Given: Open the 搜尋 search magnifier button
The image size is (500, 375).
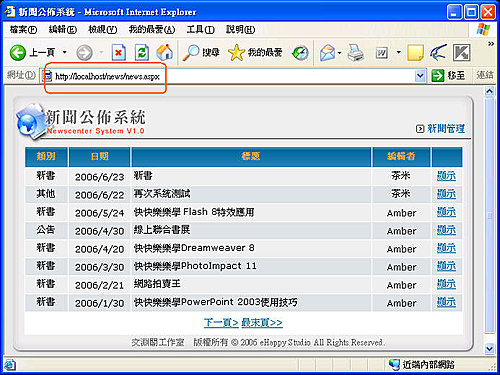Looking at the screenshot, I should click(x=201, y=52).
